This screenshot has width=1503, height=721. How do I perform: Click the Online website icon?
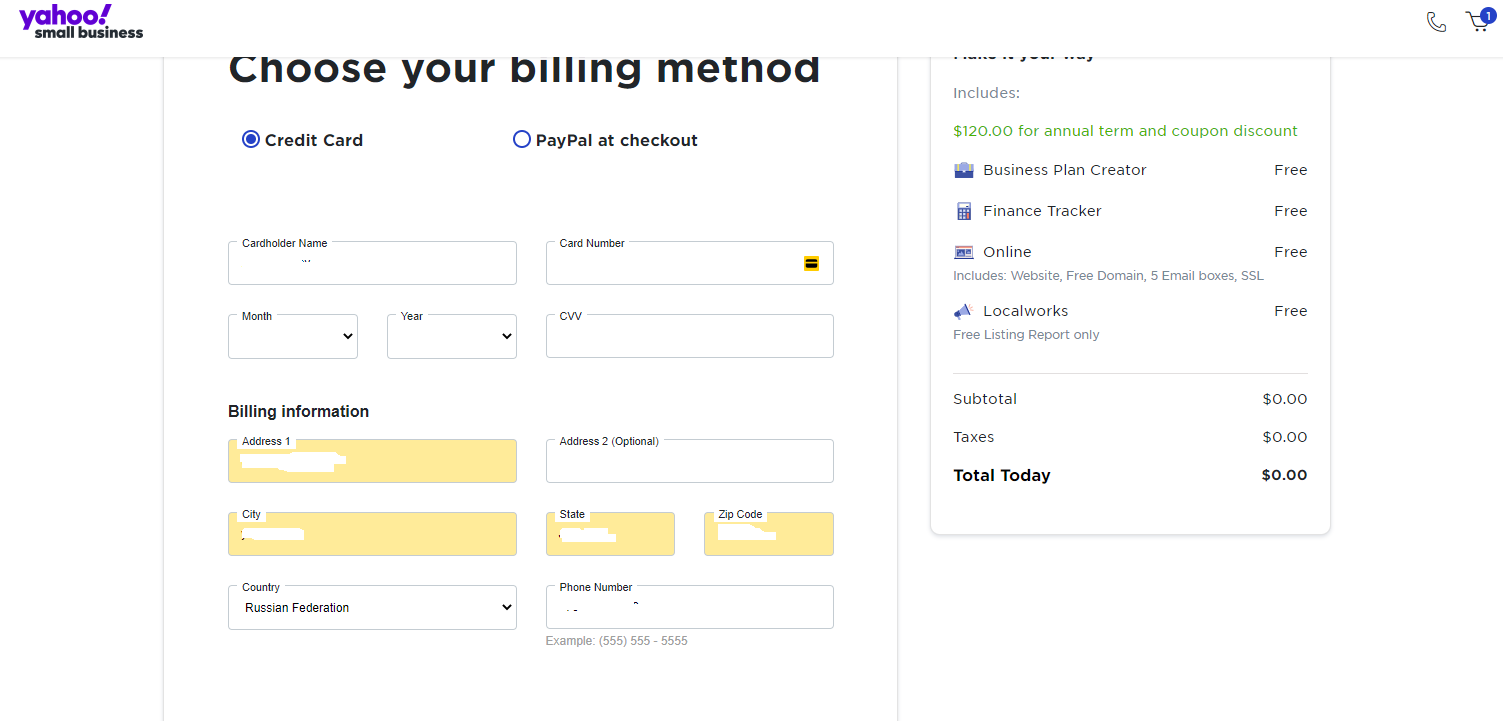(964, 252)
